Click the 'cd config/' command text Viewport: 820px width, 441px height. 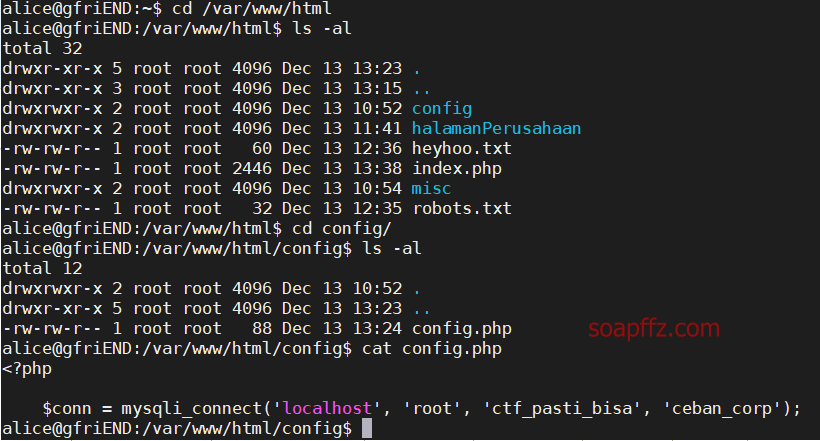[341, 229]
